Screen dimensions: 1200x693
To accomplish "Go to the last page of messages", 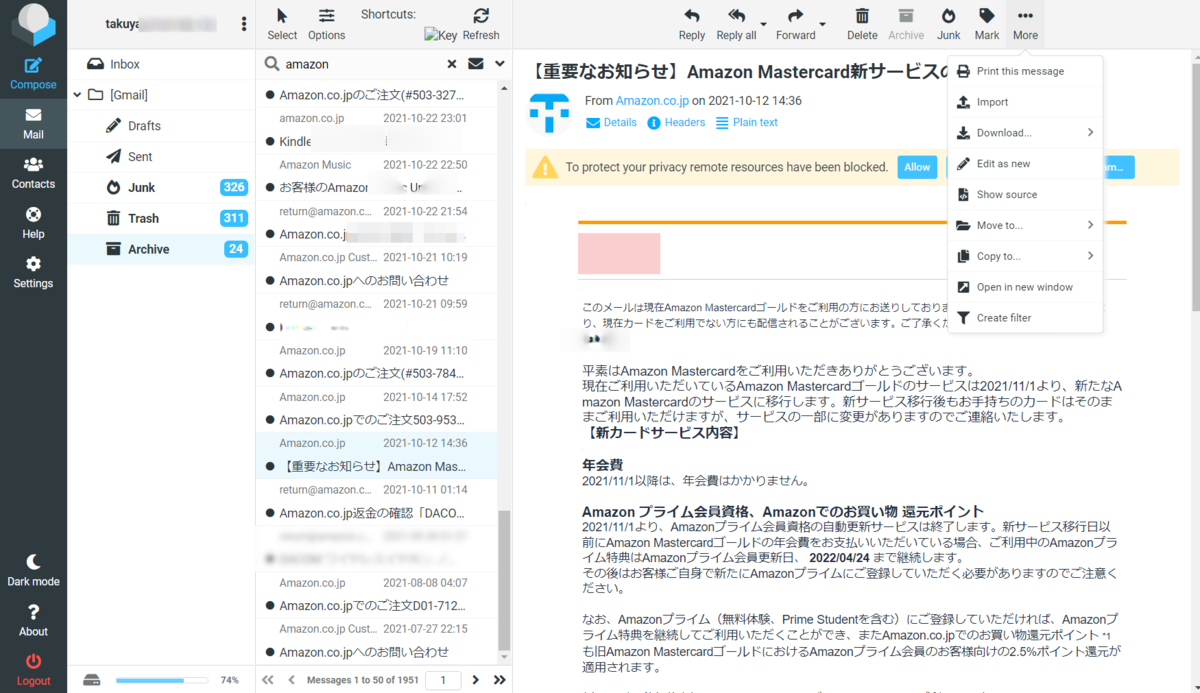I will tap(499, 680).
